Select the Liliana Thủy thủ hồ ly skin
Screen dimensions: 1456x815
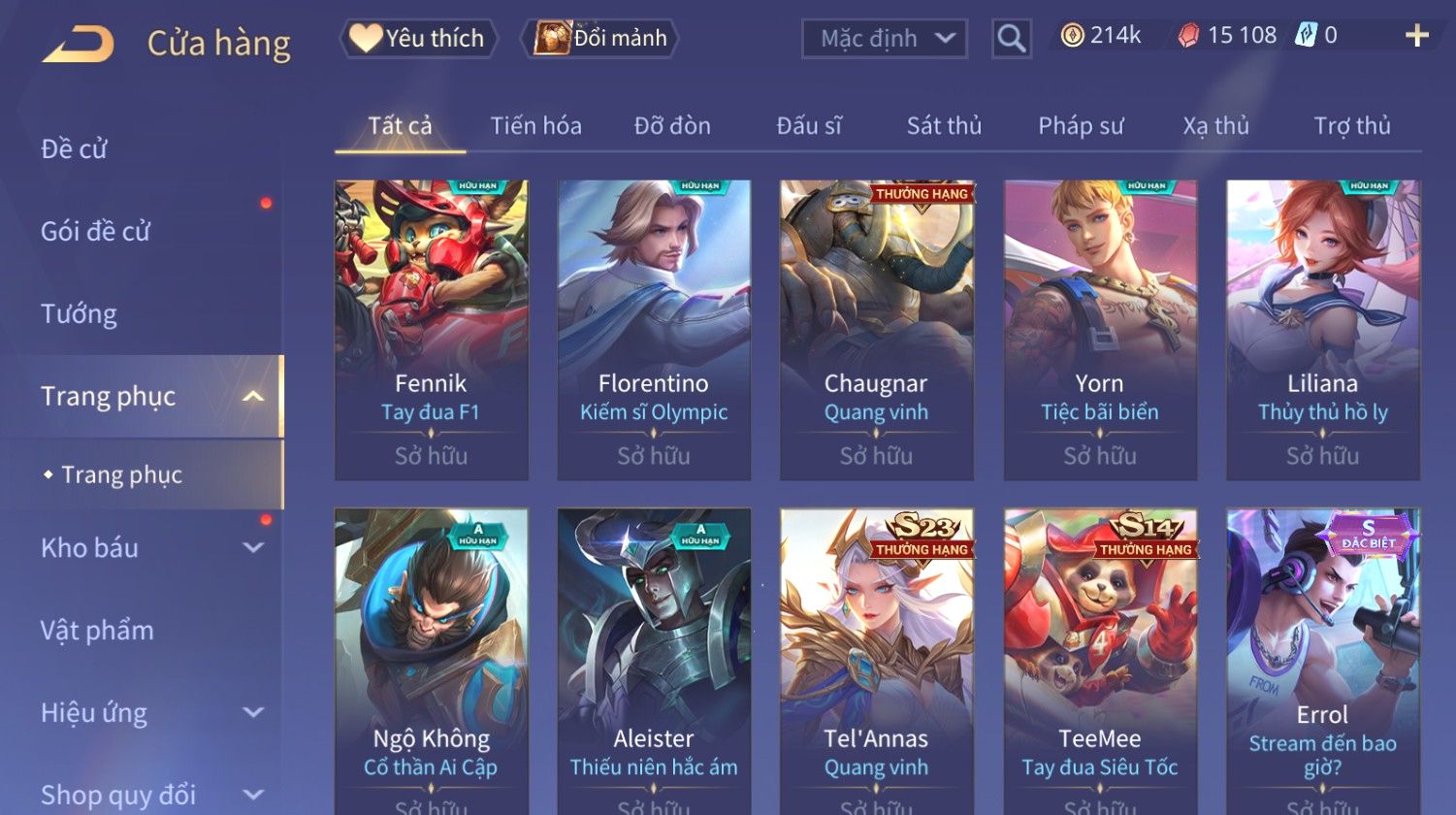click(x=1322, y=330)
